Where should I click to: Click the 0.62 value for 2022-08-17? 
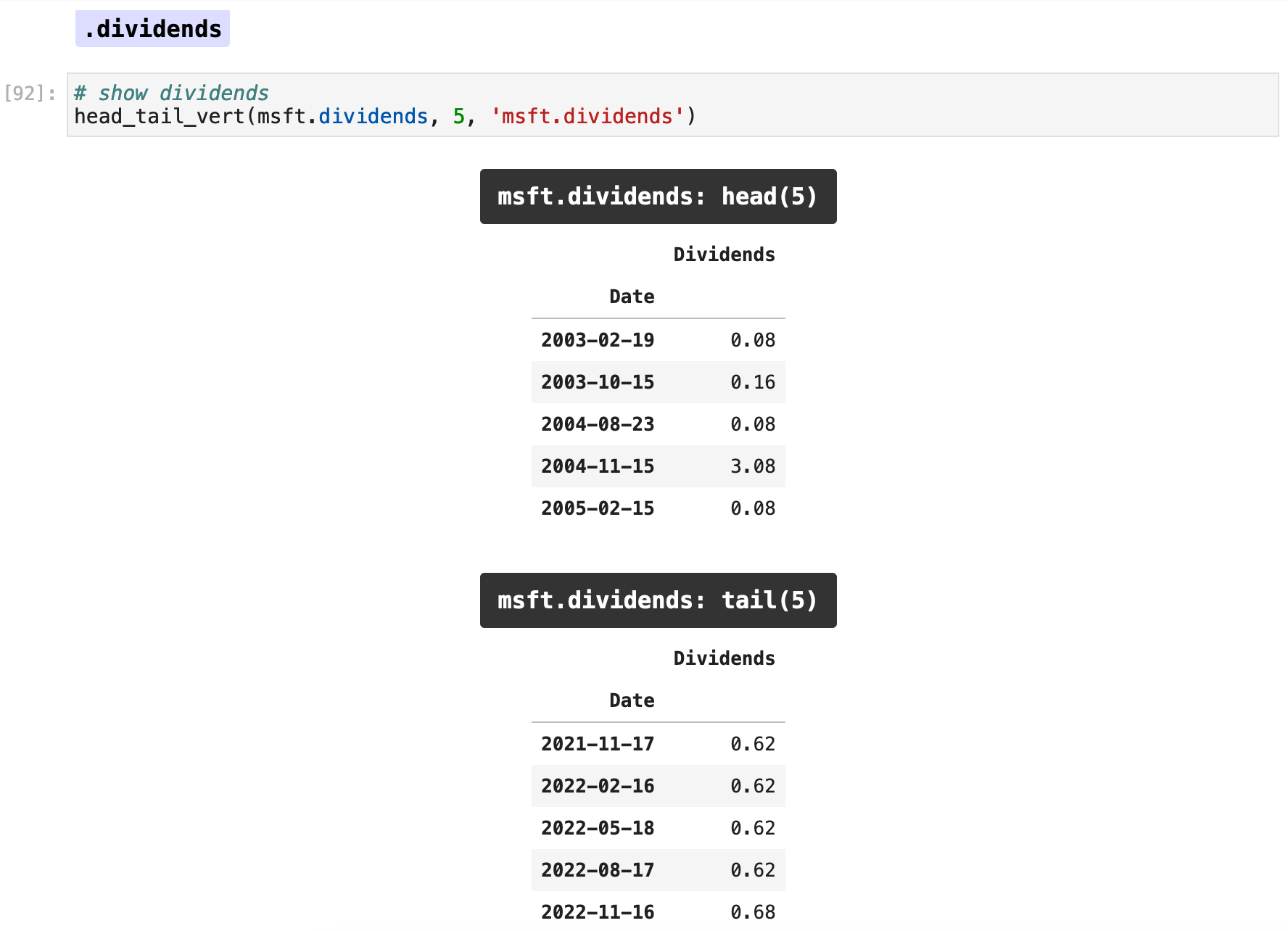[x=753, y=870]
